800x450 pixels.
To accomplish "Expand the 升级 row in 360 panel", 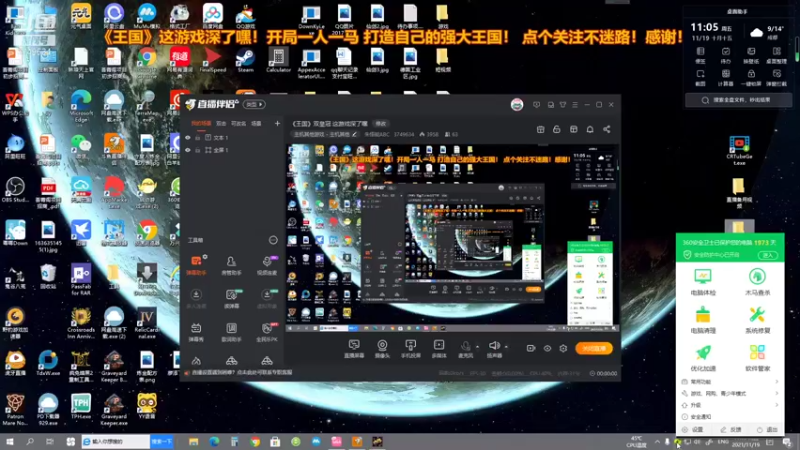I will click(x=730, y=405).
